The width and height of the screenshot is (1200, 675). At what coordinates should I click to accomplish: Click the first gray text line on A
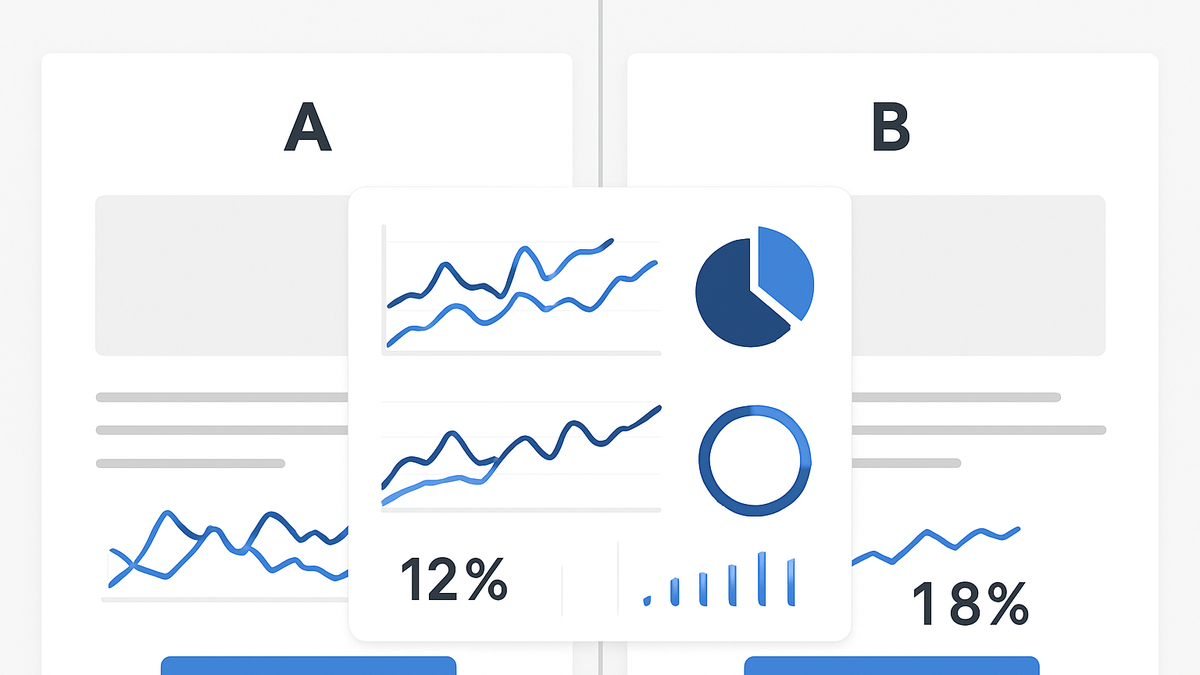pyautogui.click(x=222, y=397)
